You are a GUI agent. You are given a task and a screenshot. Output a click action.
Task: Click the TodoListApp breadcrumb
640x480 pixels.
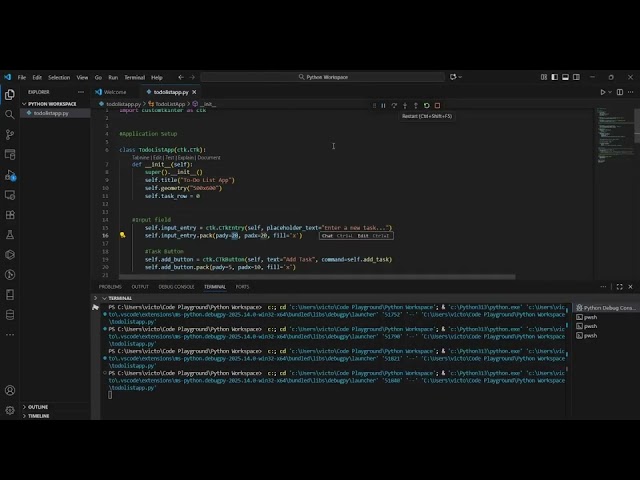click(167, 104)
